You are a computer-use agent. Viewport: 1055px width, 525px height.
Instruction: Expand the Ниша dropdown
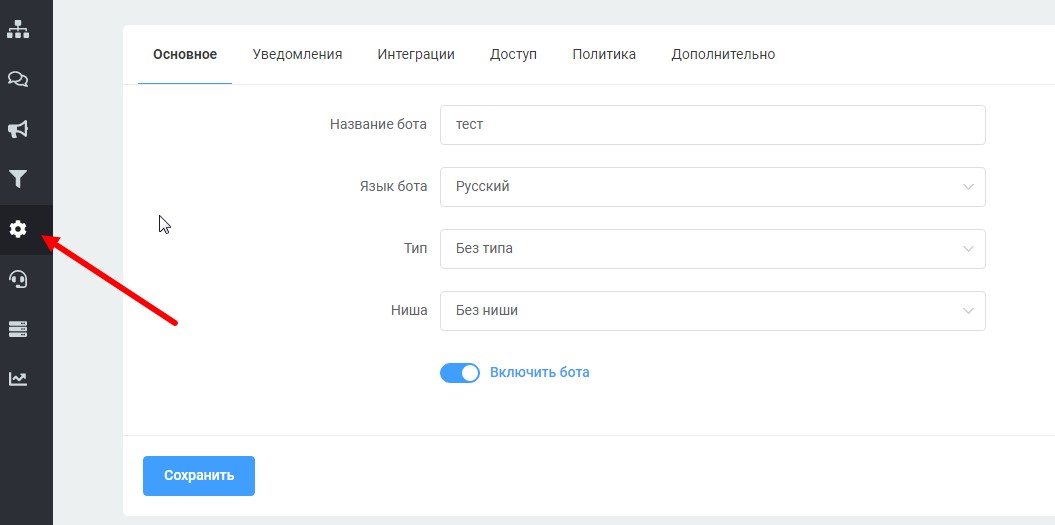point(712,311)
